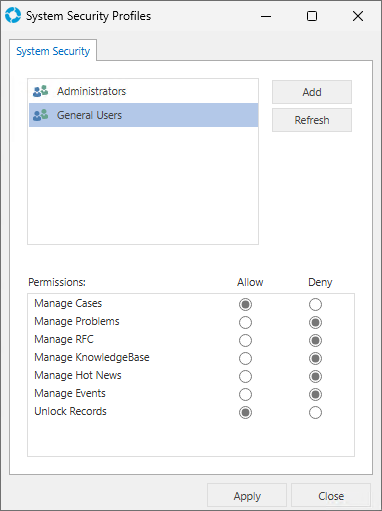
Task: Click the app logo in title bar
Action: click(x=13, y=16)
